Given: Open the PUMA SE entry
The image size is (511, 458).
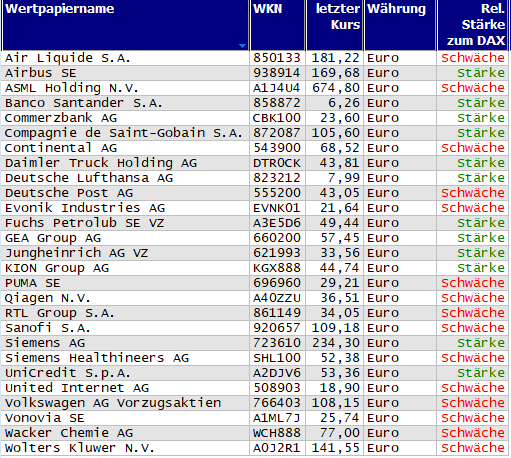Looking at the screenshot, I should pyautogui.click(x=33, y=283).
